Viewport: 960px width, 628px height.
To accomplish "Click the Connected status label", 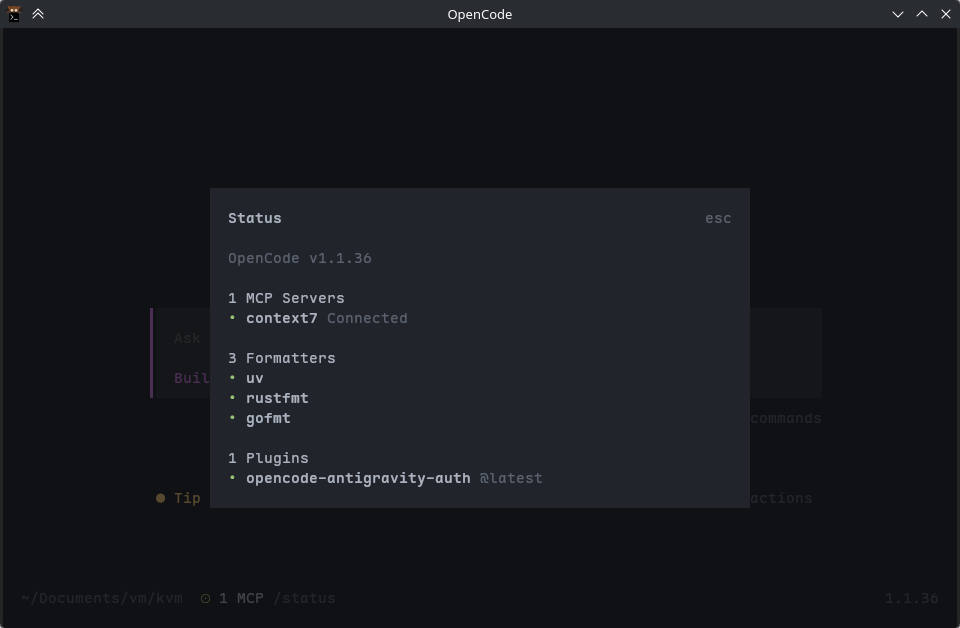I will [367, 318].
